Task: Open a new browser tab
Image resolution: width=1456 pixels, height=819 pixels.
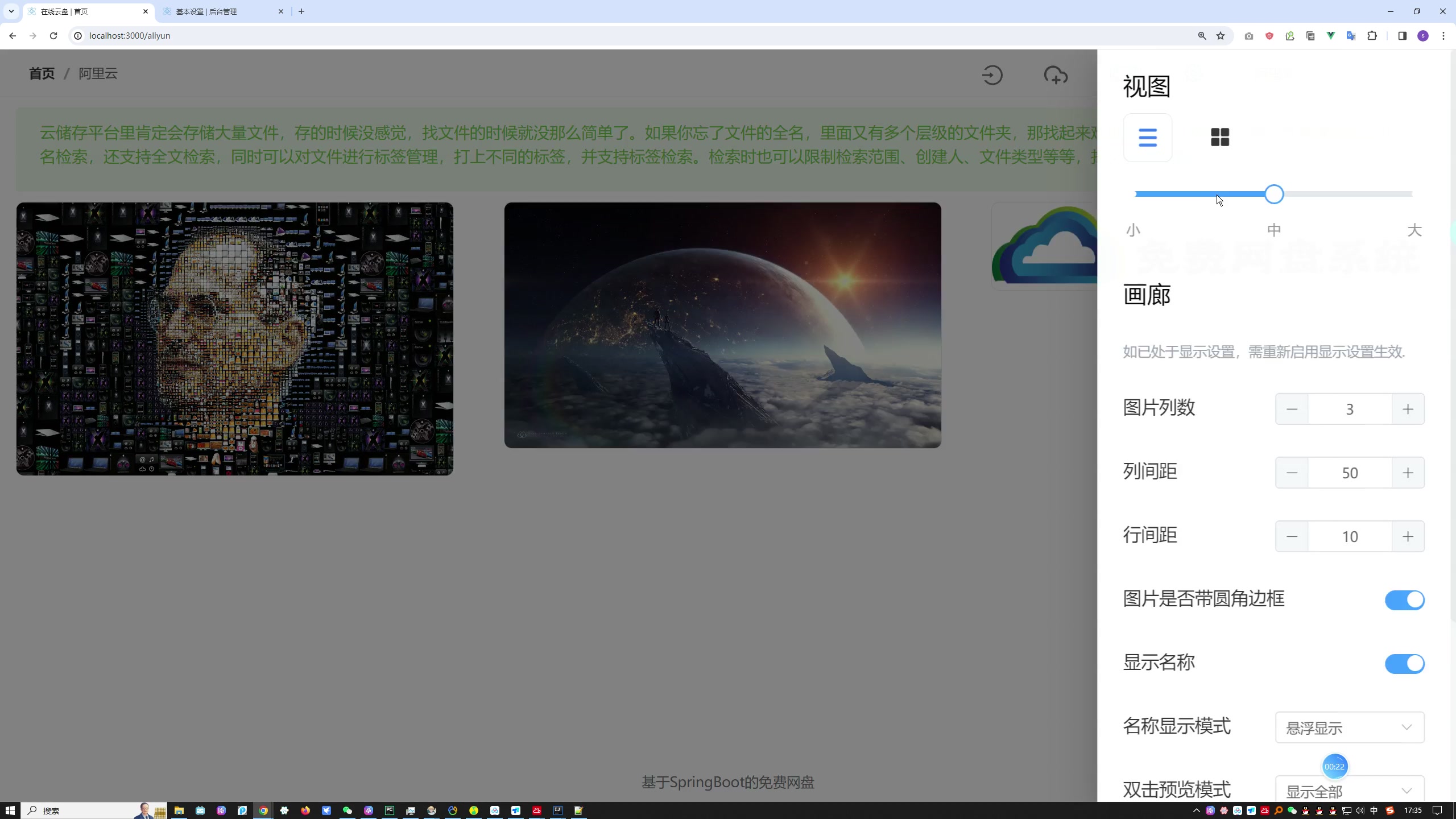Action: tap(301, 11)
